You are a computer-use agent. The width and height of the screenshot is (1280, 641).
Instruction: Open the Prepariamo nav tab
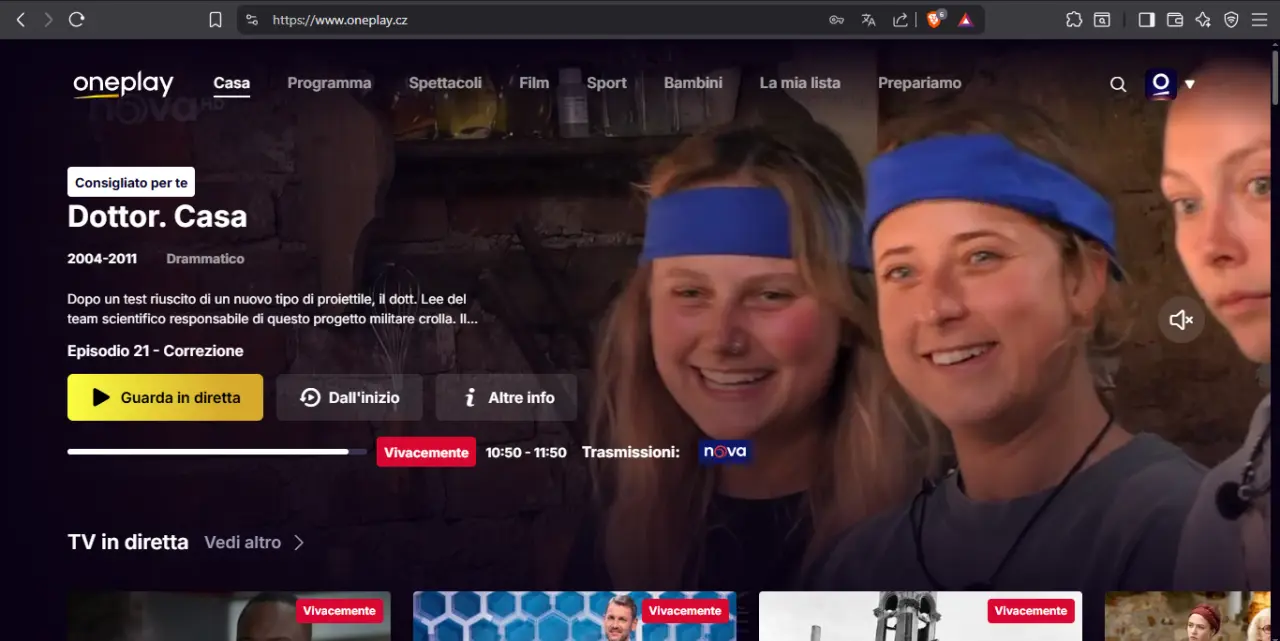(x=920, y=83)
